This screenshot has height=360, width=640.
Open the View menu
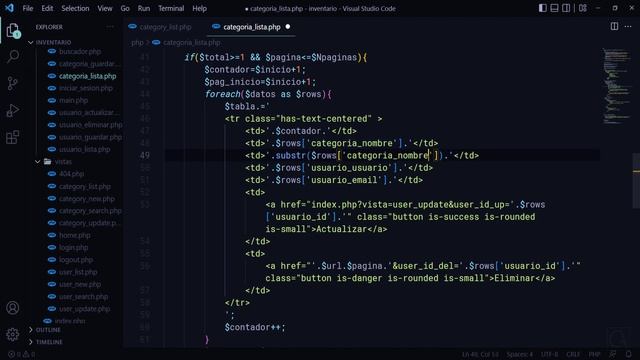coord(104,8)
